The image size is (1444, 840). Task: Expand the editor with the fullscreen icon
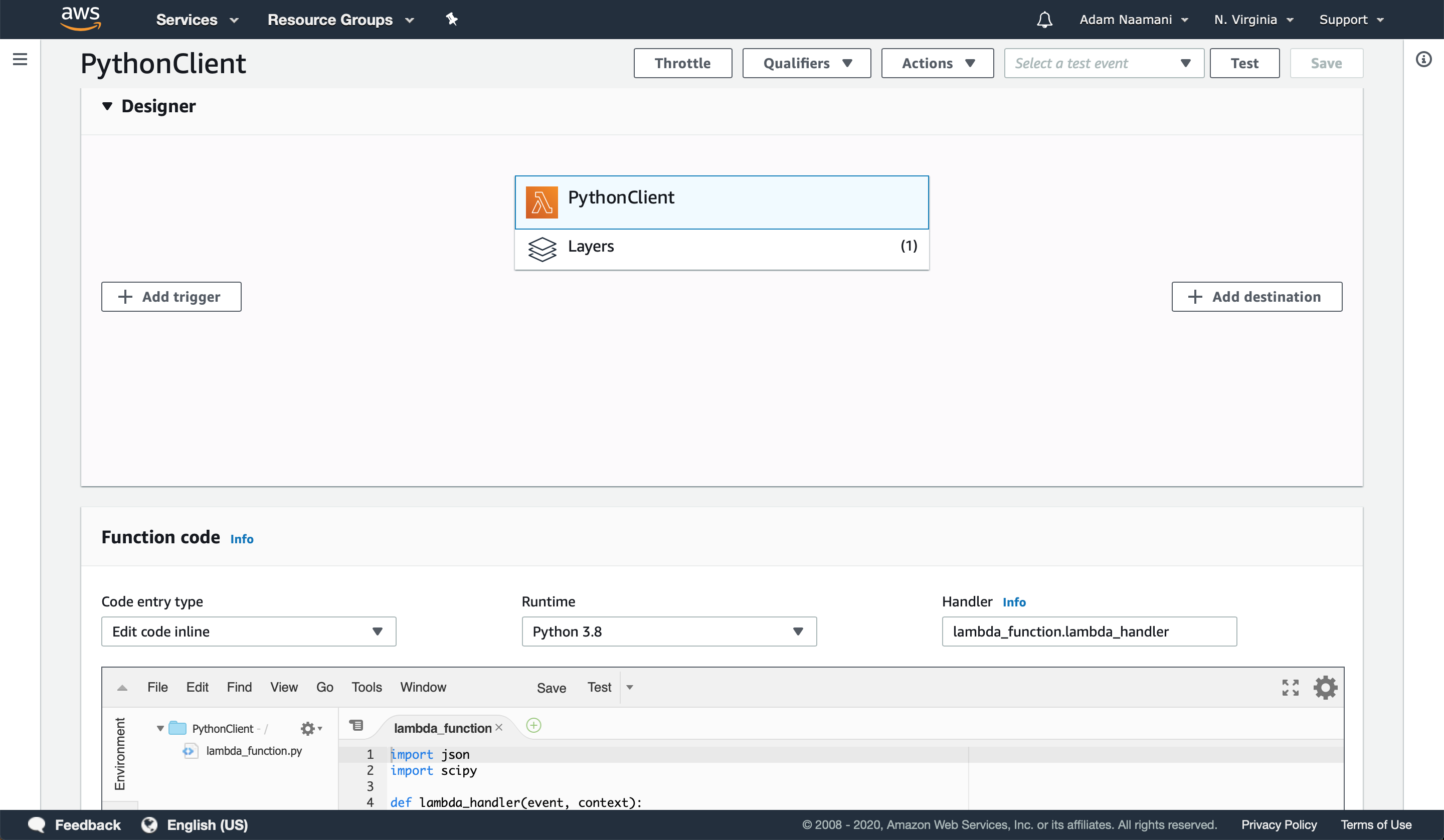click(x=1291, y=687)
